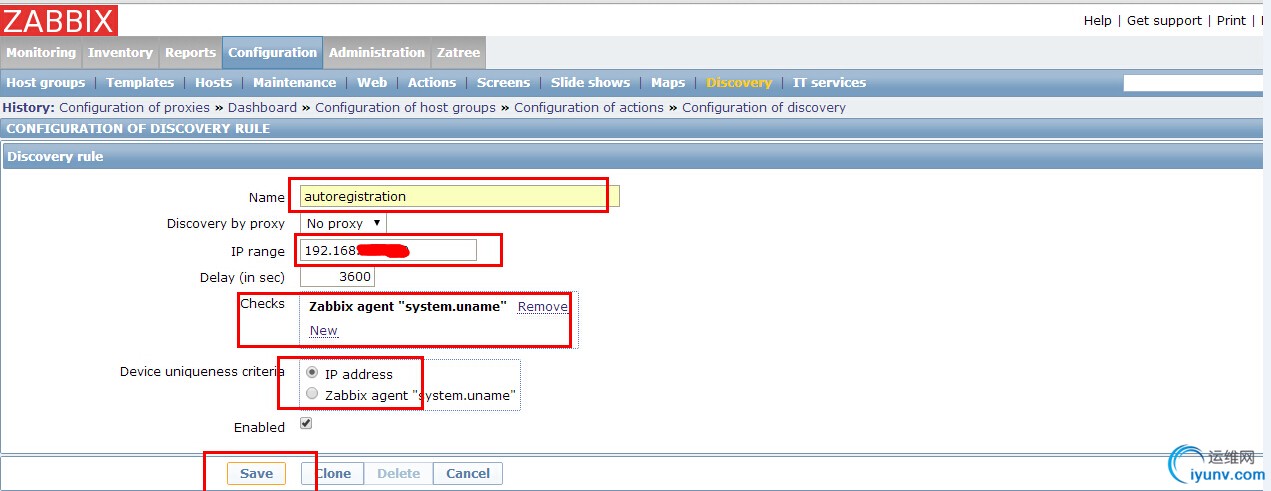Open history link Configuration of proxies
Image resolution: width=1271 pixels, height=491 pixels.
coord(135,107)
